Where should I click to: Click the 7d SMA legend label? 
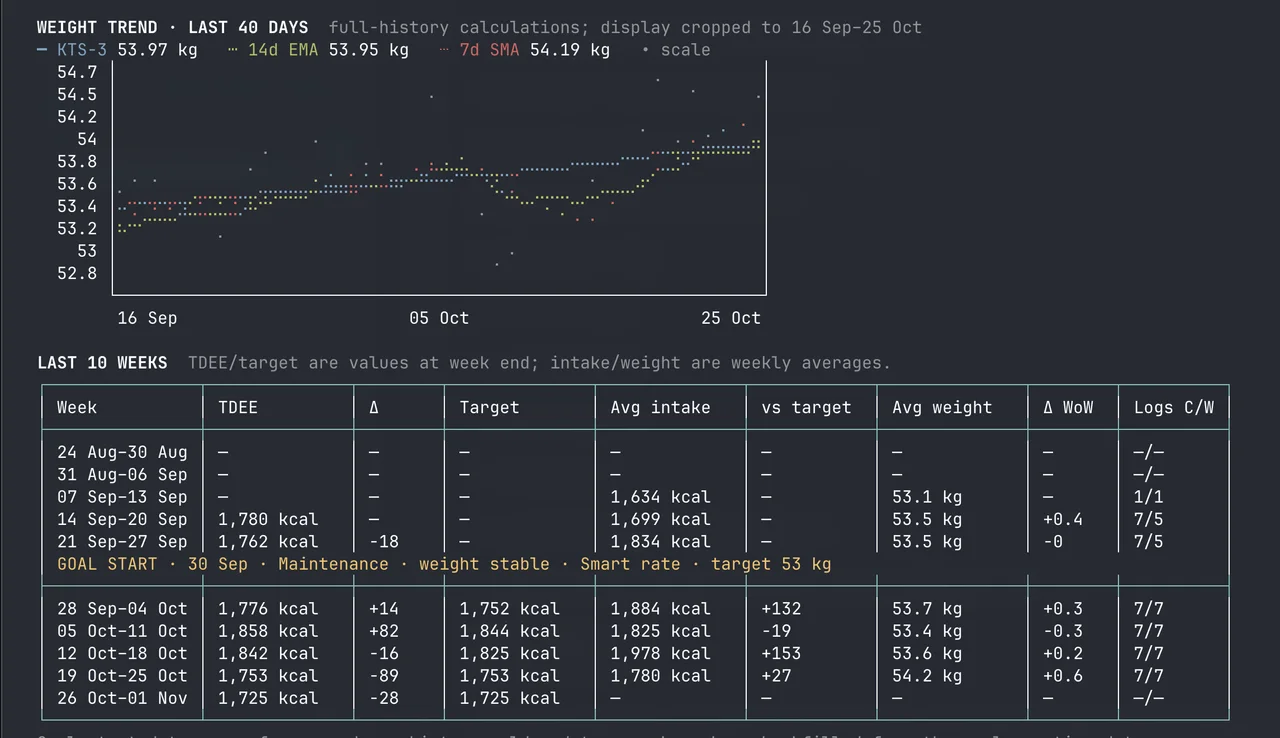(489, 49)
